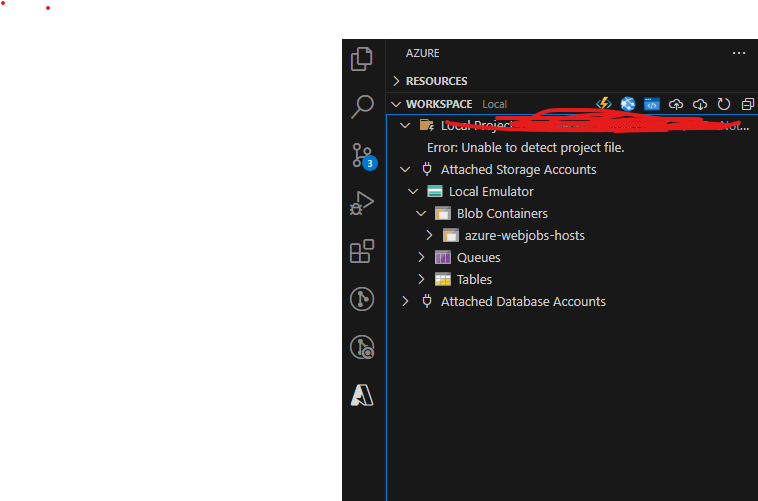This screenshot has width=758, height=501.
Task: Expand the azure-webjobs-hosts container
Action: coord(429,236)
